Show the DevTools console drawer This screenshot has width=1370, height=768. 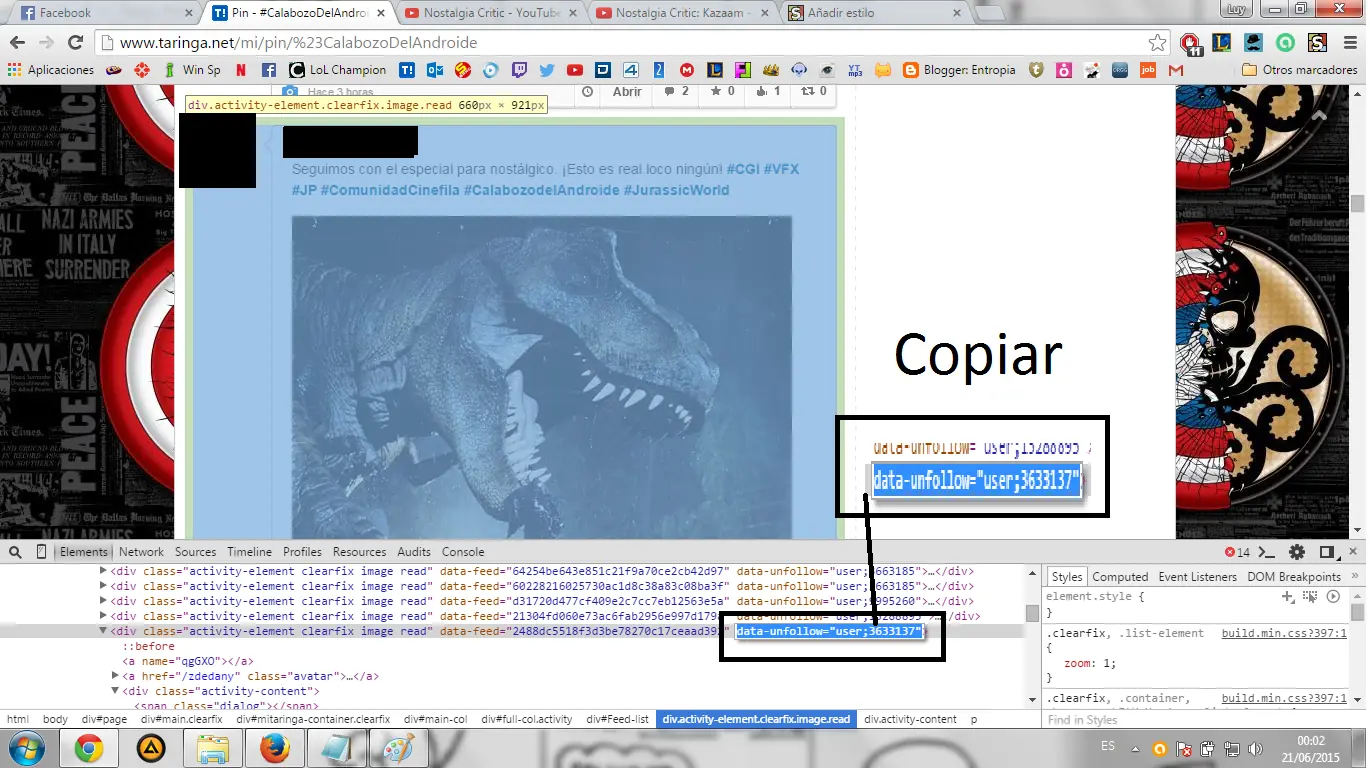[x=1266, y=552]
